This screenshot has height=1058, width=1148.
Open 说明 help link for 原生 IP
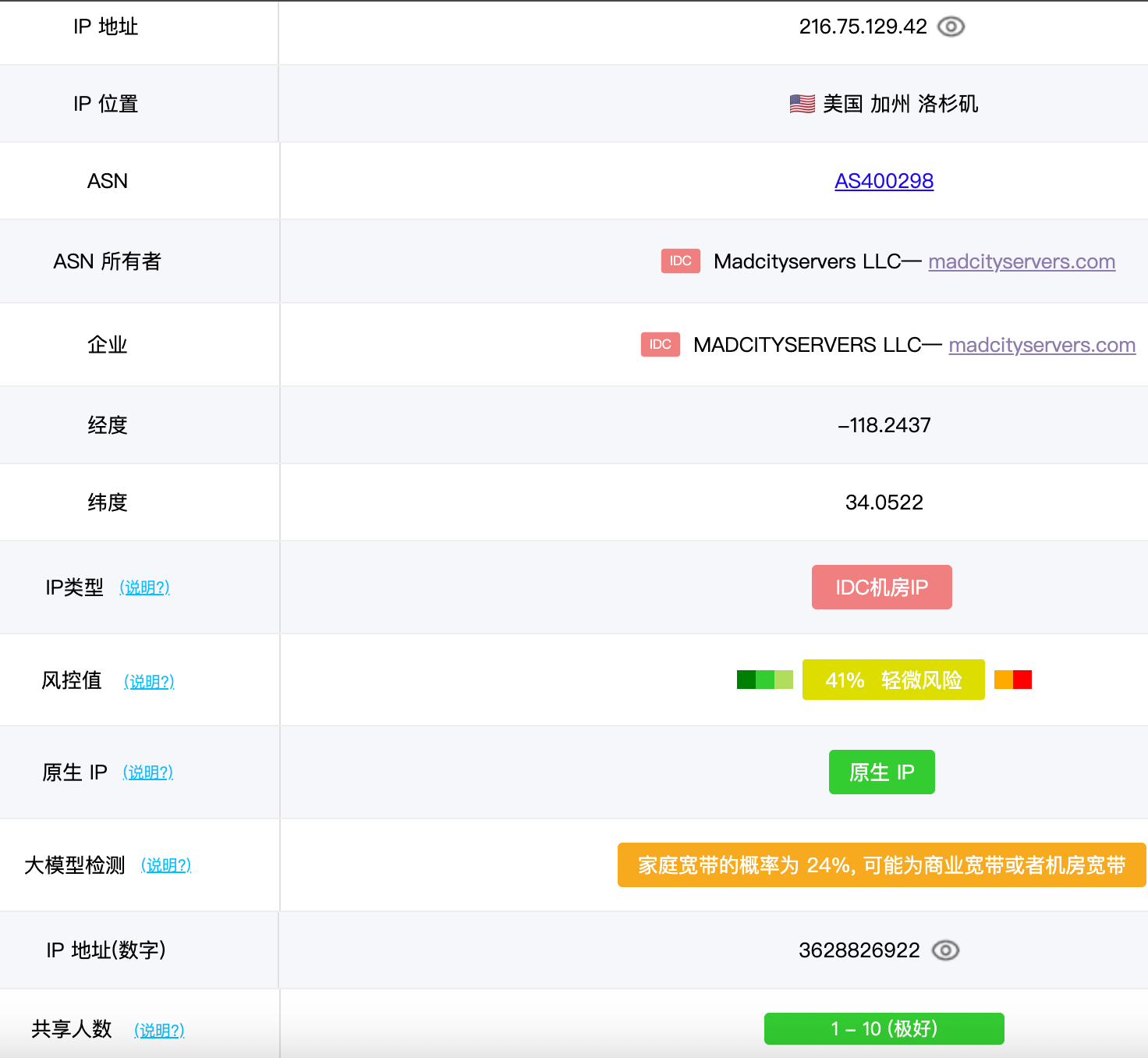coord(147,772)
